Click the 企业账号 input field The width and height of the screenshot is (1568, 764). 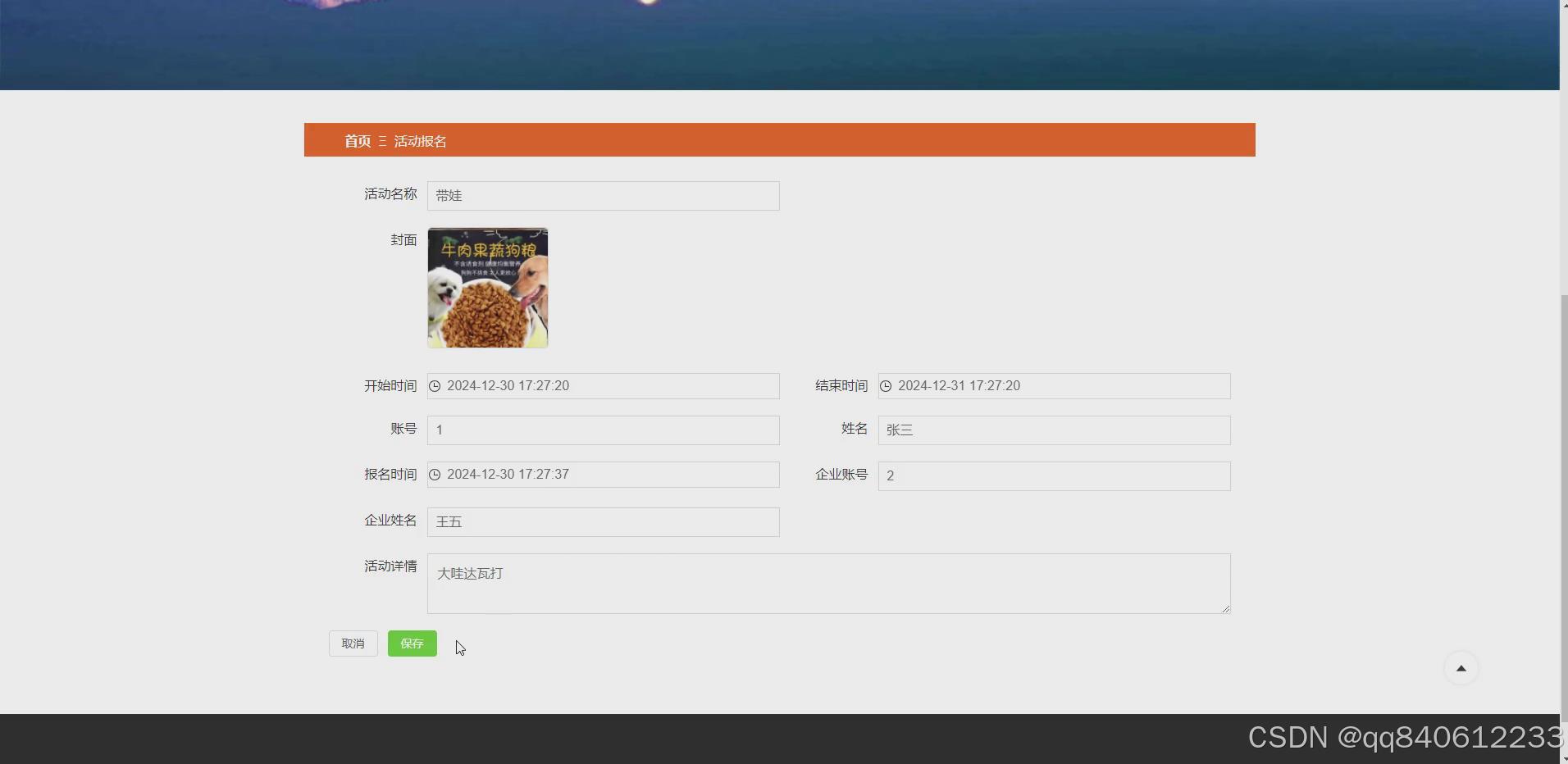[x=1055, y=476]
